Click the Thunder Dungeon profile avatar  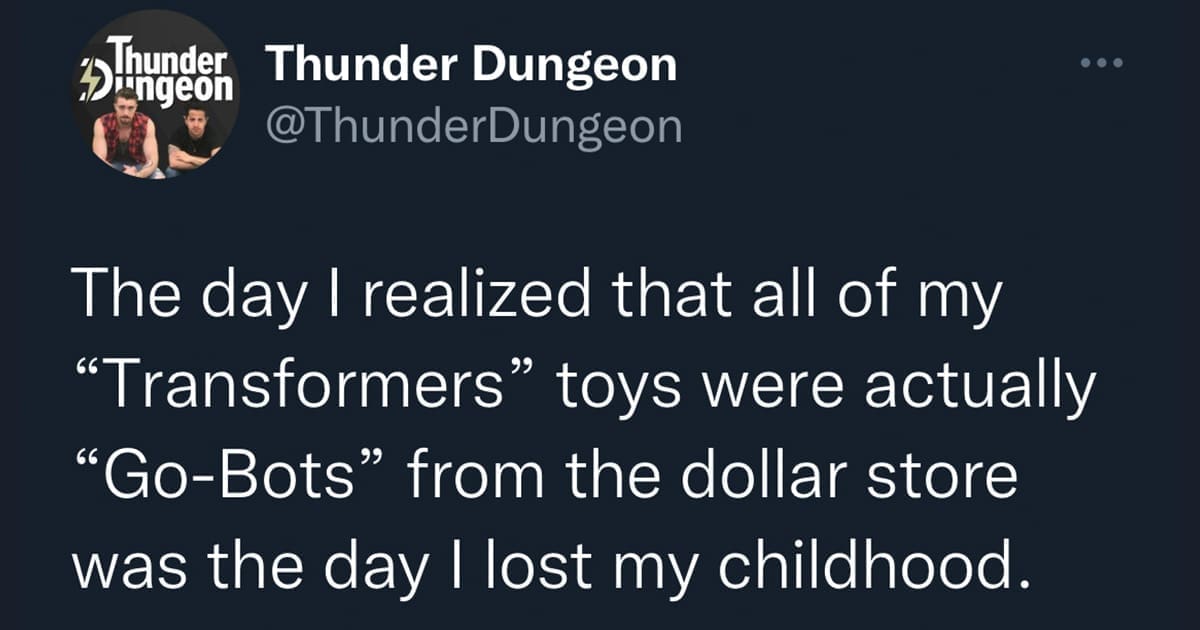click(156, 96)
